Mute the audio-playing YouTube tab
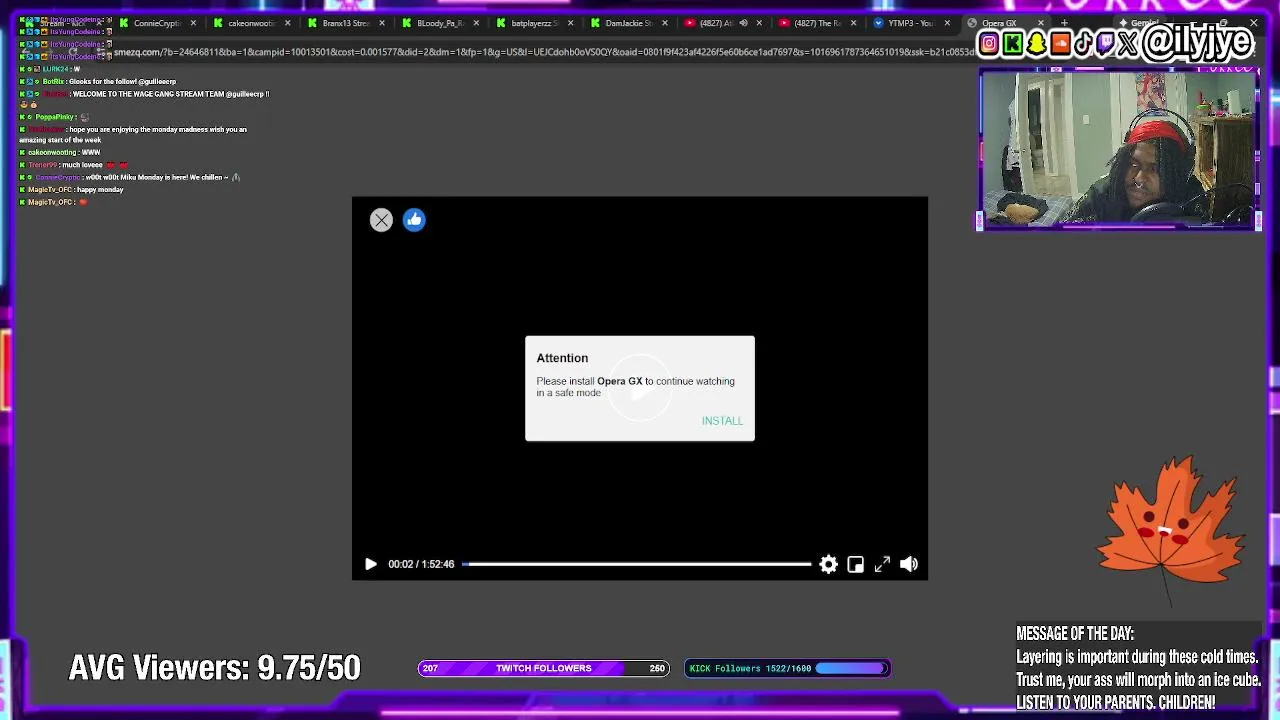Viewport: 1280px width, 720px height. (743, 23)
